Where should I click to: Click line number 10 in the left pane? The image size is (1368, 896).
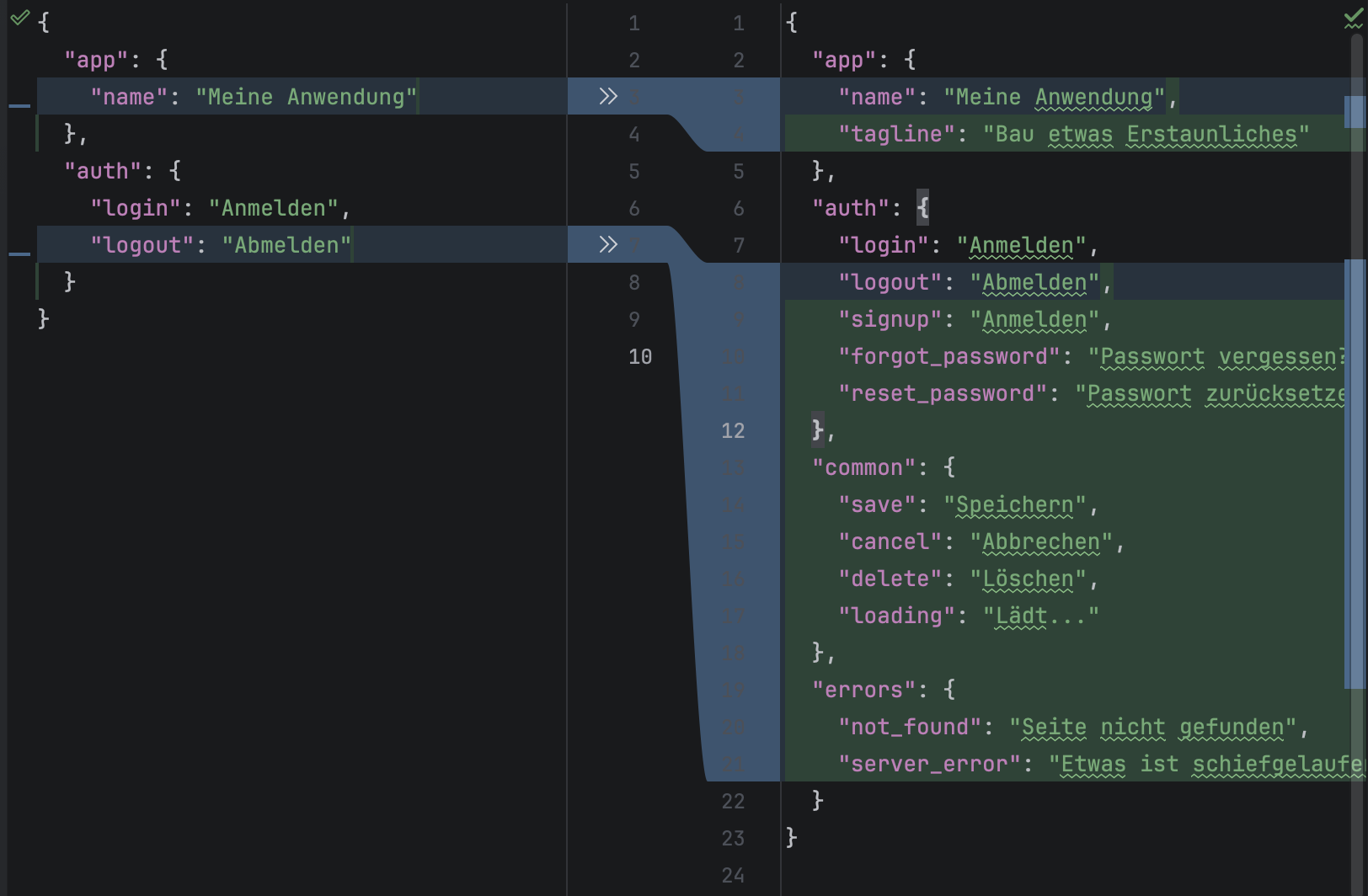(641, 356)
